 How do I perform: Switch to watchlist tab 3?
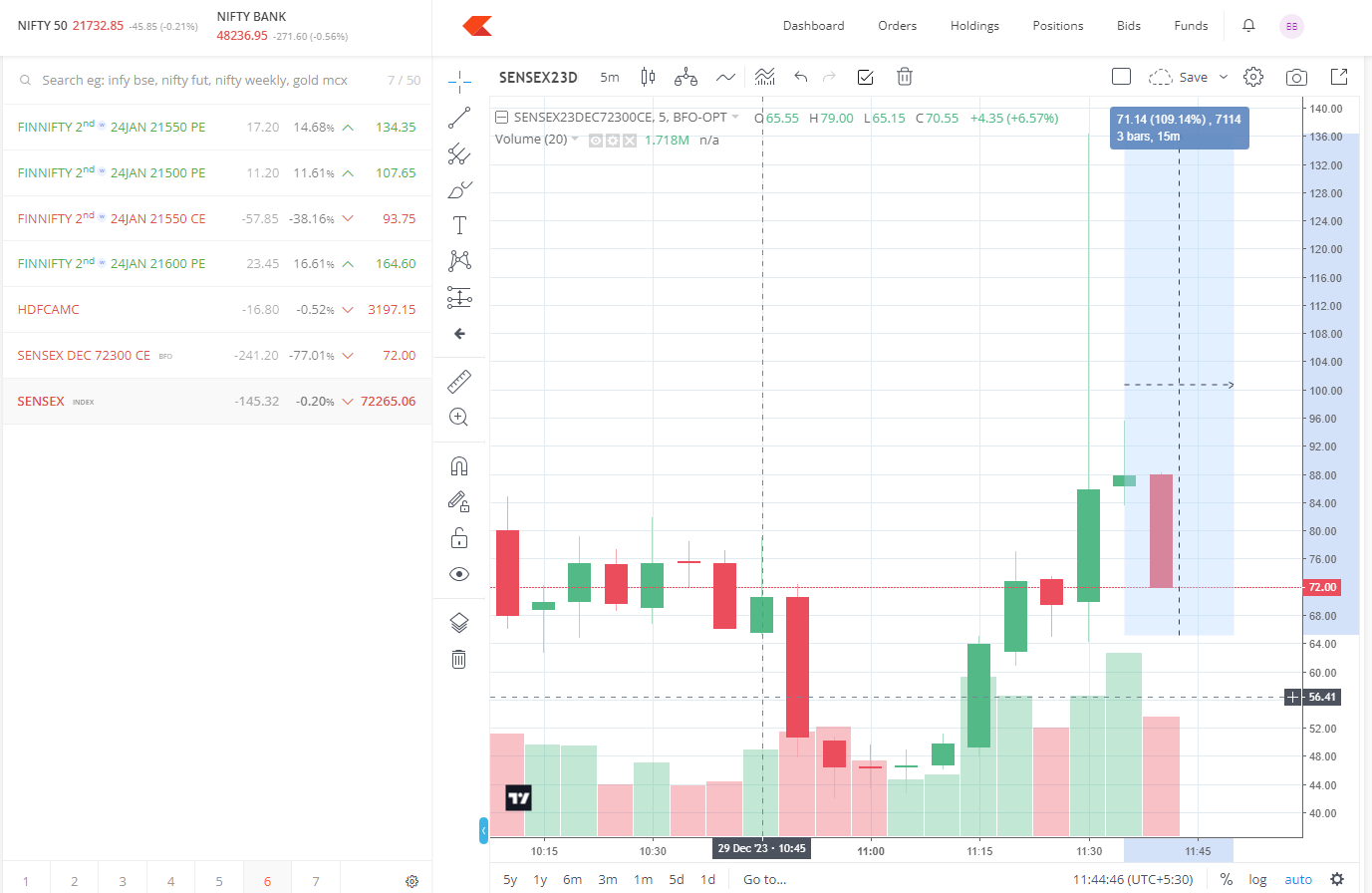[x=123, y=881]
